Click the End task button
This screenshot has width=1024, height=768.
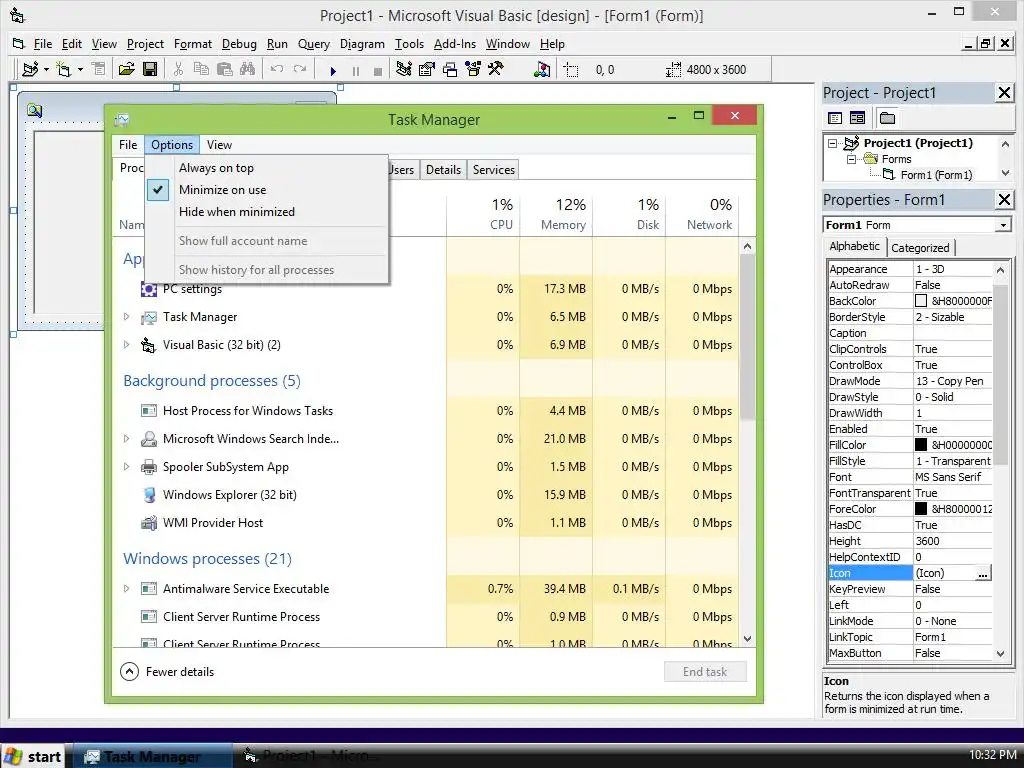705,671
